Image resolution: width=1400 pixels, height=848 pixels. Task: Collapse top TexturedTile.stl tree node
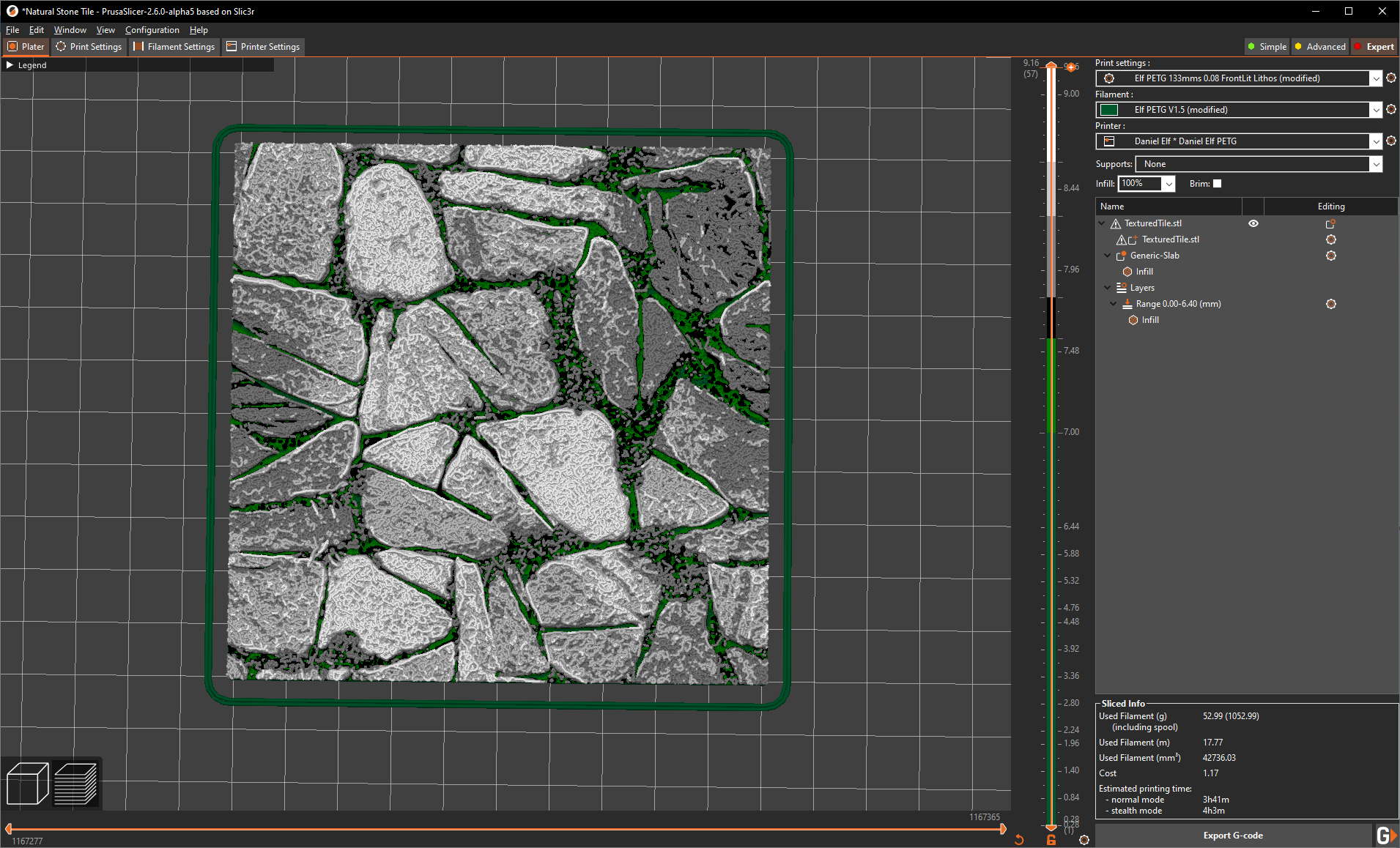1102,223
